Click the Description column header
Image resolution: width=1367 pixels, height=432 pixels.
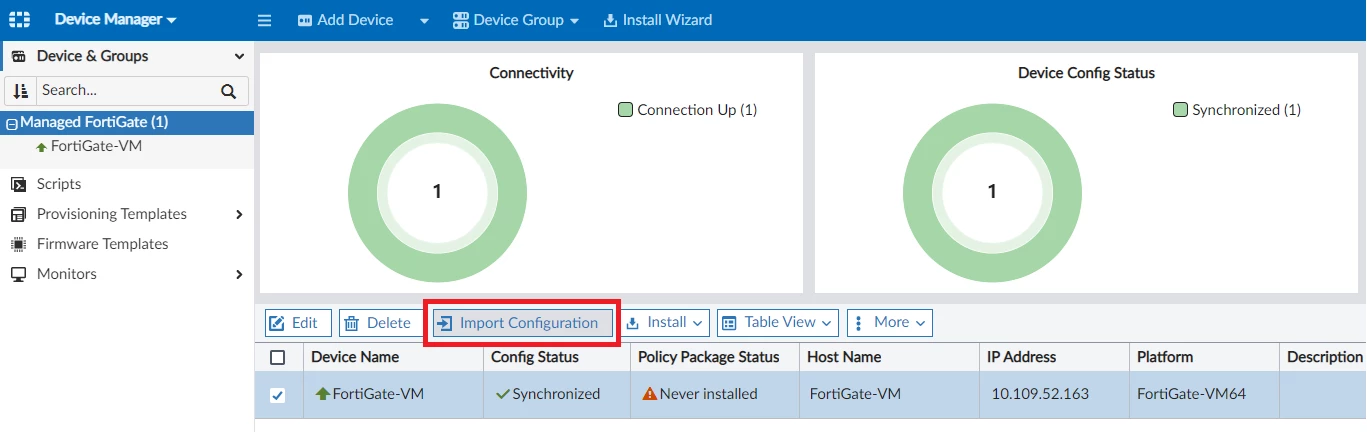(x=1324, y=357)
